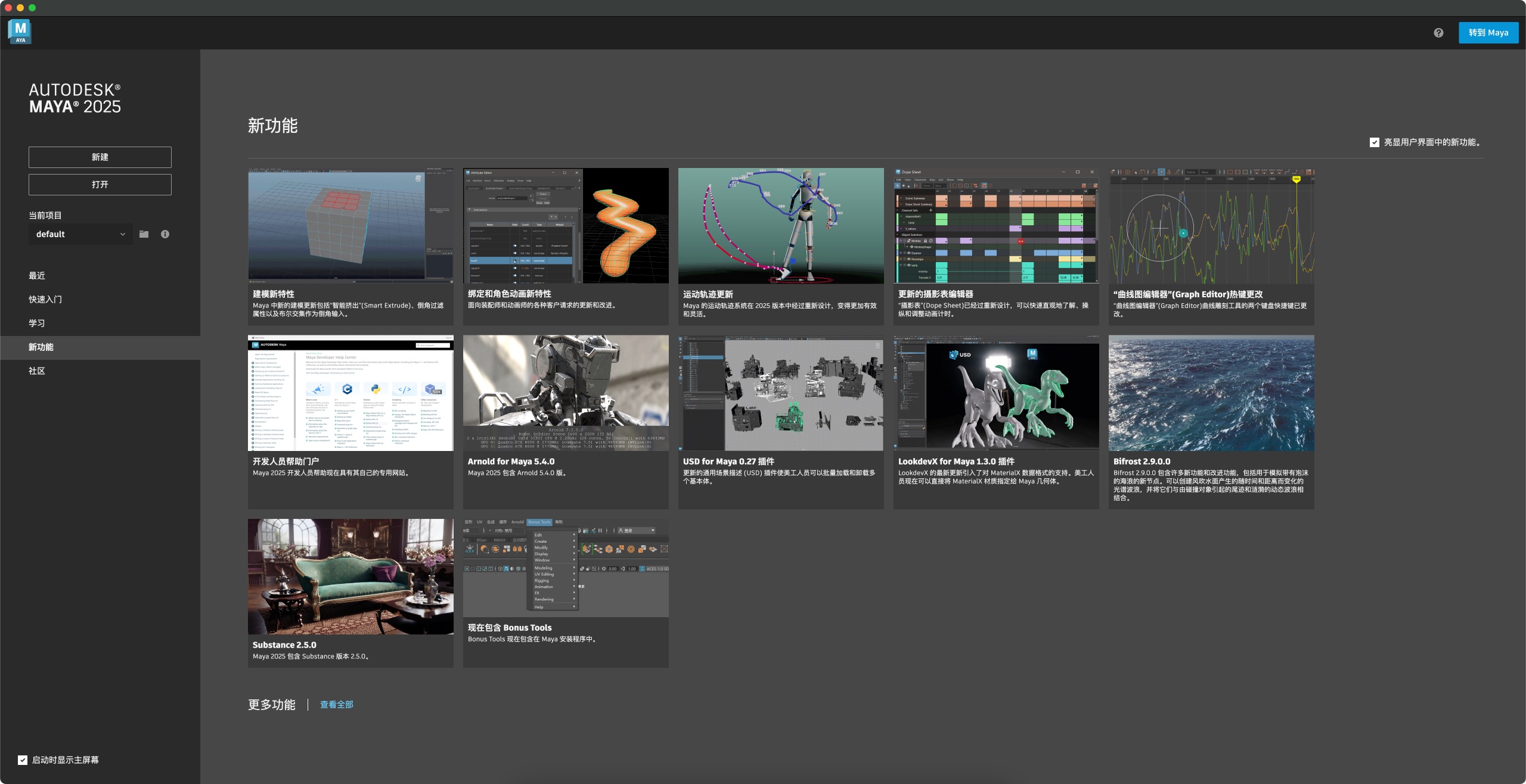Image resolution: width=1526 pixels, height=784 pixels.
Task: Open the 开发人员帮助门户 thumbnail
Action: tap(351, 393)
